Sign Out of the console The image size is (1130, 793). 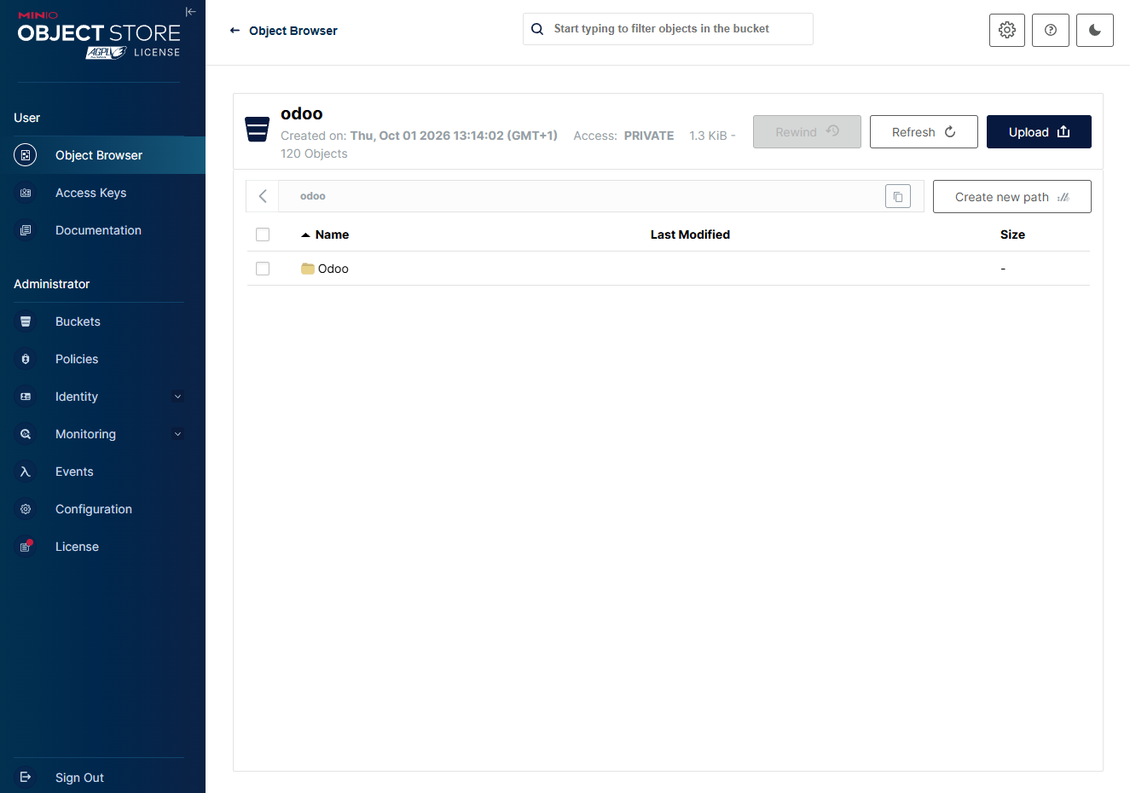pos(102,777)
